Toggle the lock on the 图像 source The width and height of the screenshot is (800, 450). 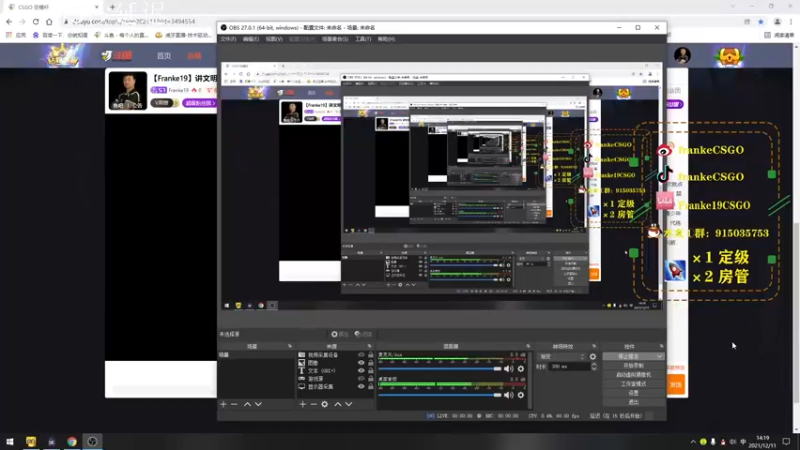point(370,363)
